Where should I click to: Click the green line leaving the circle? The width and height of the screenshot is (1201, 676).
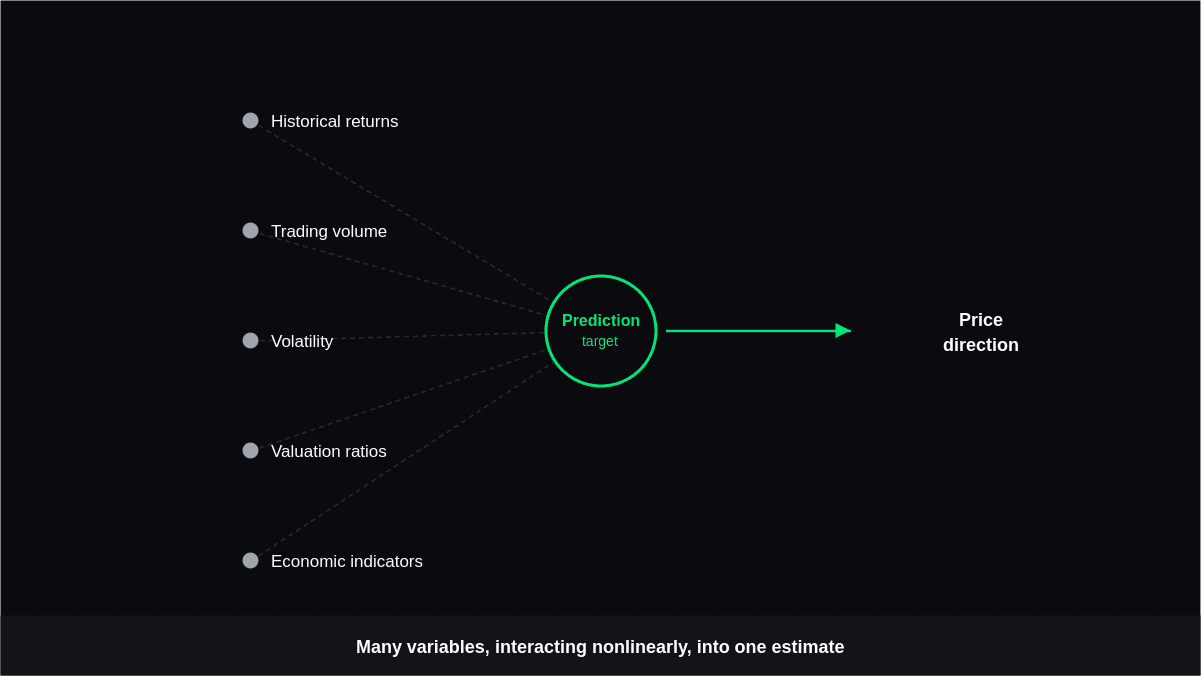pyautogui.click(x=750, y=331)
